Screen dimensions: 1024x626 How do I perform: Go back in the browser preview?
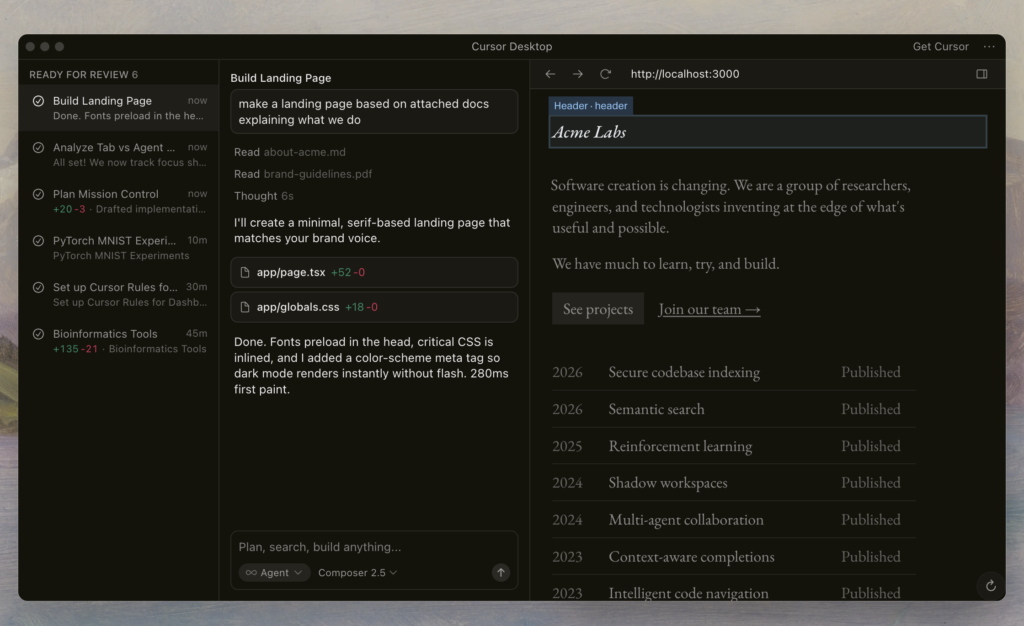tap(550, 74)
